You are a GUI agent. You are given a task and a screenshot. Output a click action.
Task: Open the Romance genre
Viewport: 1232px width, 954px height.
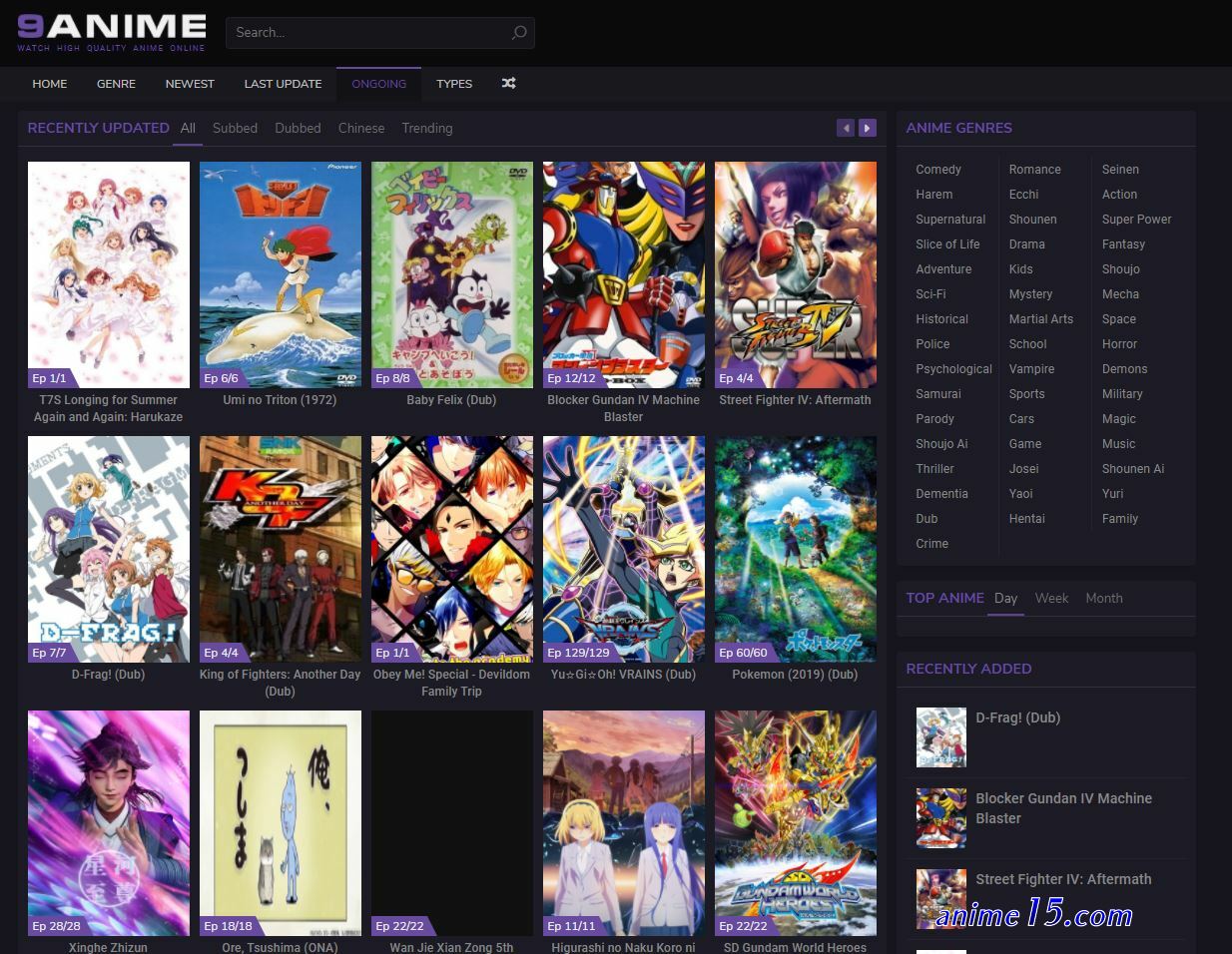pos(1034,170)
